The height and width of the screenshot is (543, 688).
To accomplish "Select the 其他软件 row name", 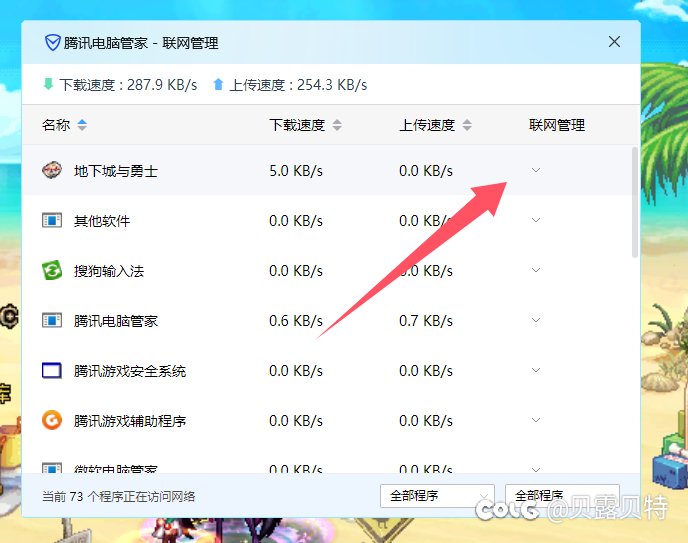I will (102, 221).
